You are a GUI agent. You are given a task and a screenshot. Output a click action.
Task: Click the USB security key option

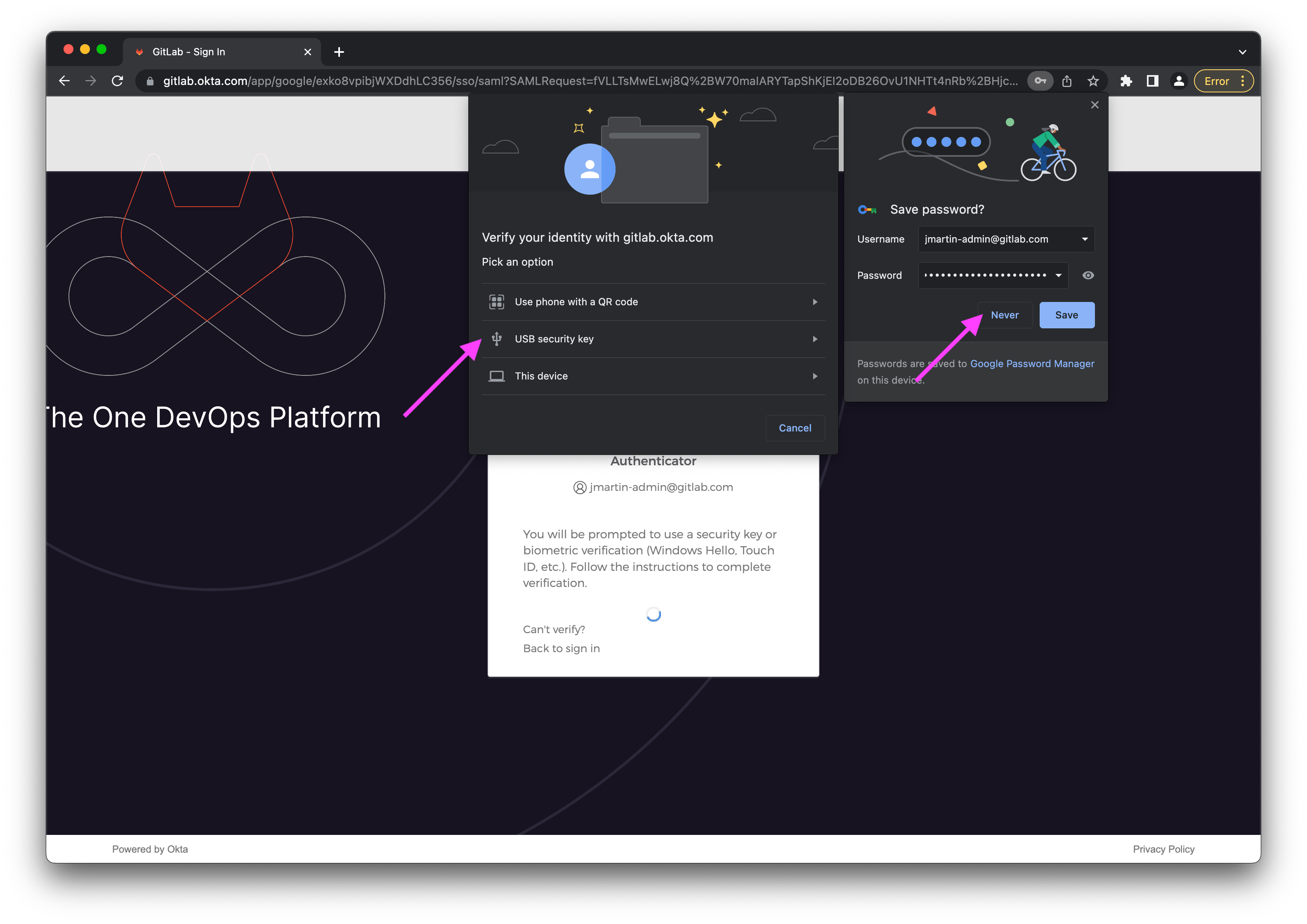point(654,338)
